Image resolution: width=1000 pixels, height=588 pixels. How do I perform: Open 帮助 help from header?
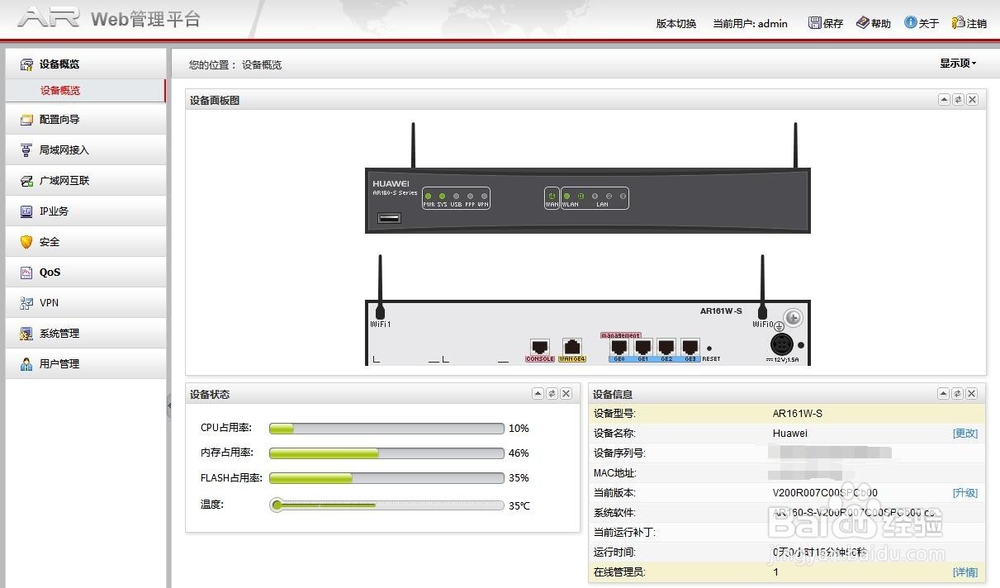point(873,23)
